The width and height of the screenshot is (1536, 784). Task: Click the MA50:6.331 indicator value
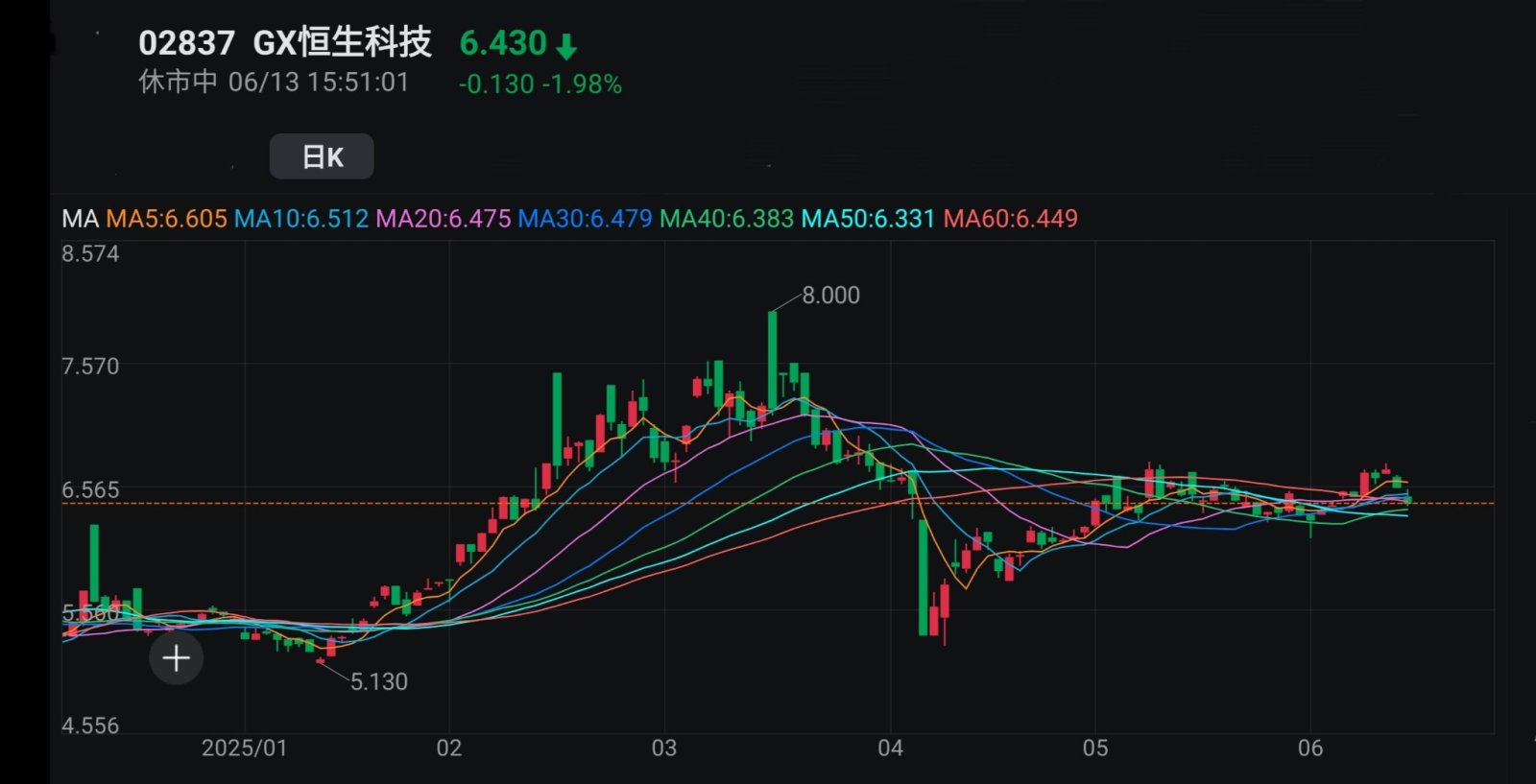(868, 219)
